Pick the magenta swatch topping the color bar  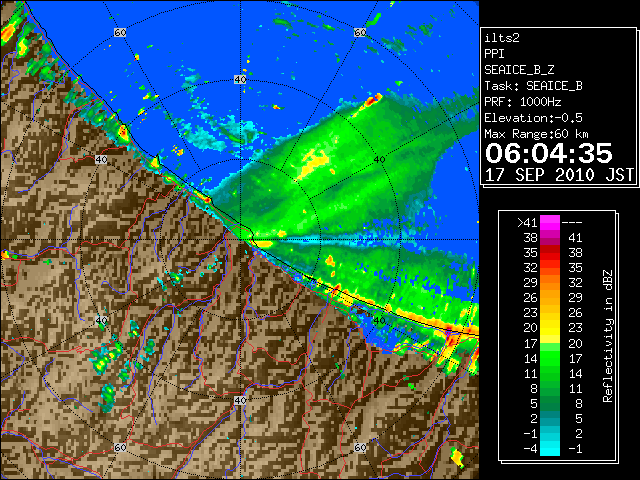(550, 222)
